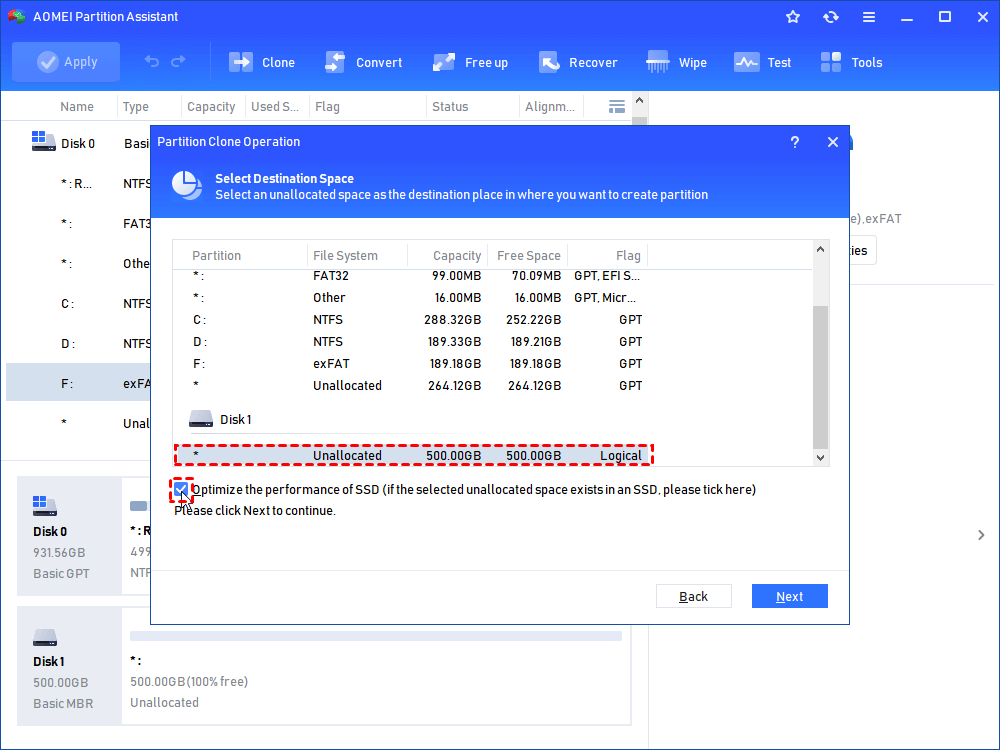Viewport: 1000px width, 750px height.
Task: Open the Clone tool
Action: pos(262,62)
